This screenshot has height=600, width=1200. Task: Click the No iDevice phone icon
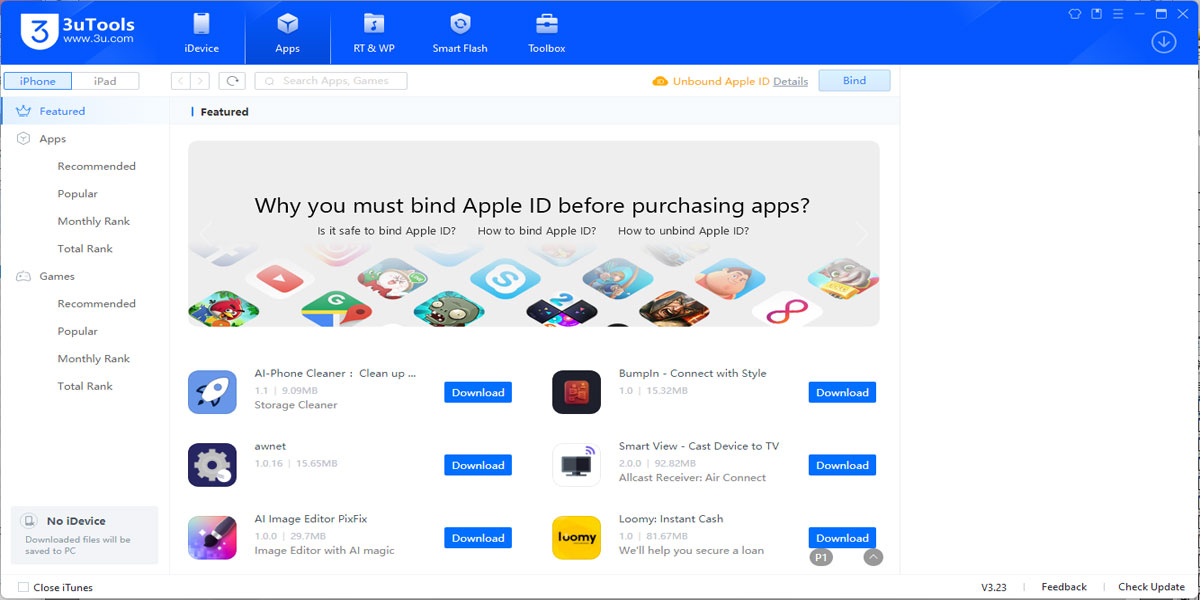[x=30, y=521]
